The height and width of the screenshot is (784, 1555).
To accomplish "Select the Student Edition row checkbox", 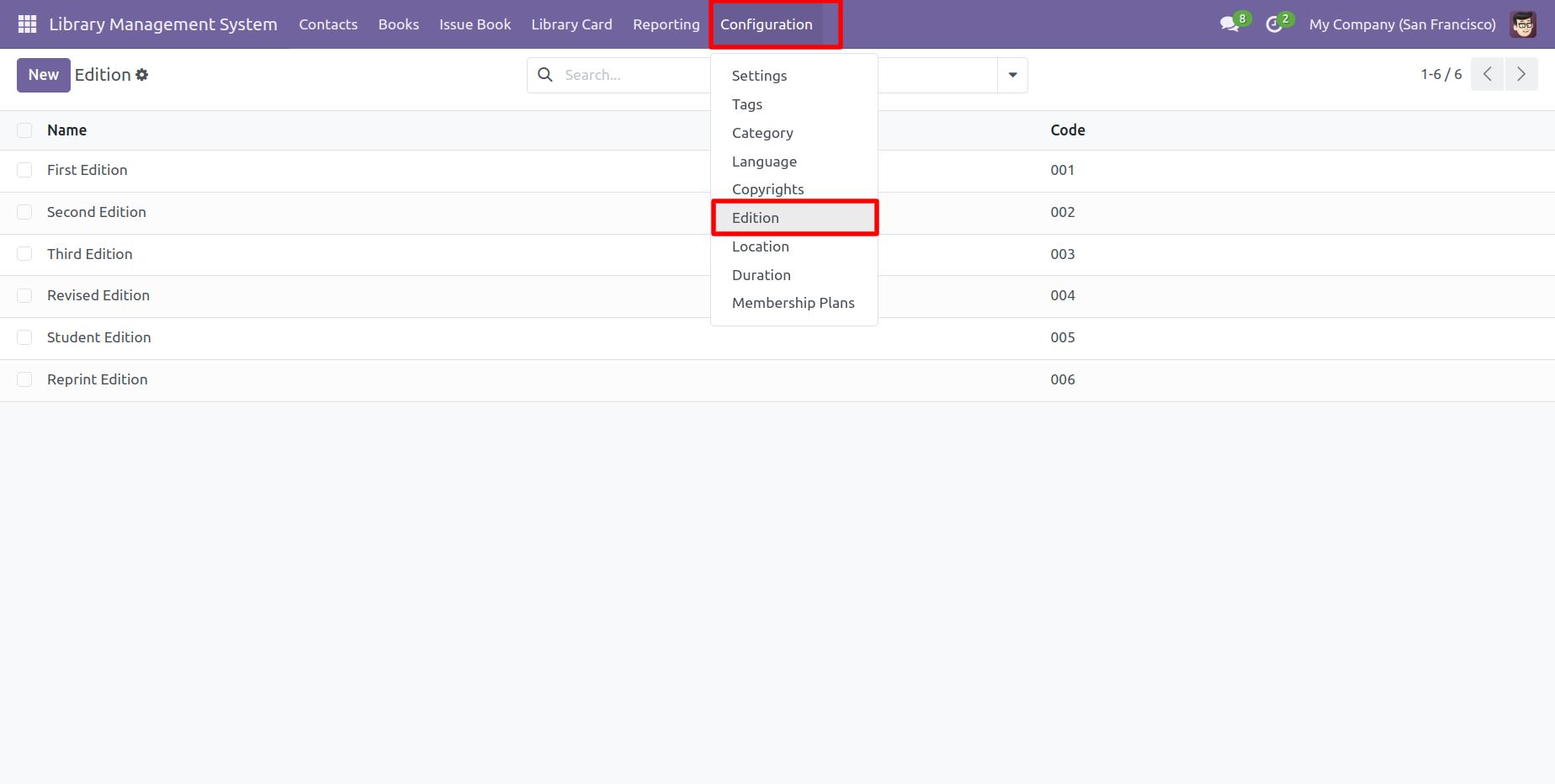I will click(x=24, y=337).
